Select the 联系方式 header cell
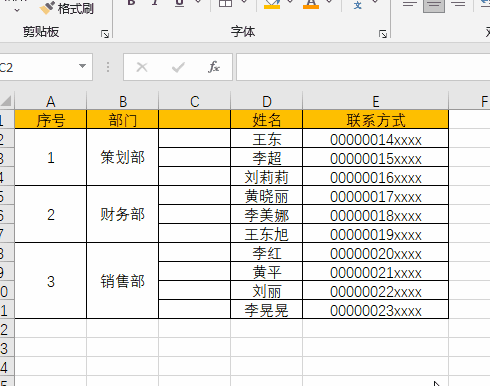The height and width of the screenshot is (386, 490). click(x=376, y=119)
